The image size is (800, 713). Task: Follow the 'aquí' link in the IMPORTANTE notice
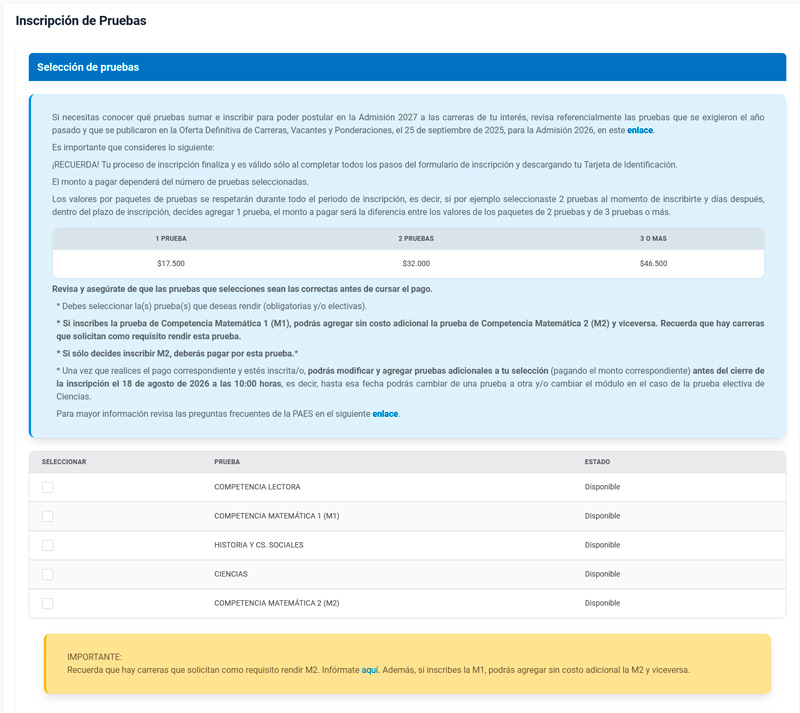coord(370,670)
